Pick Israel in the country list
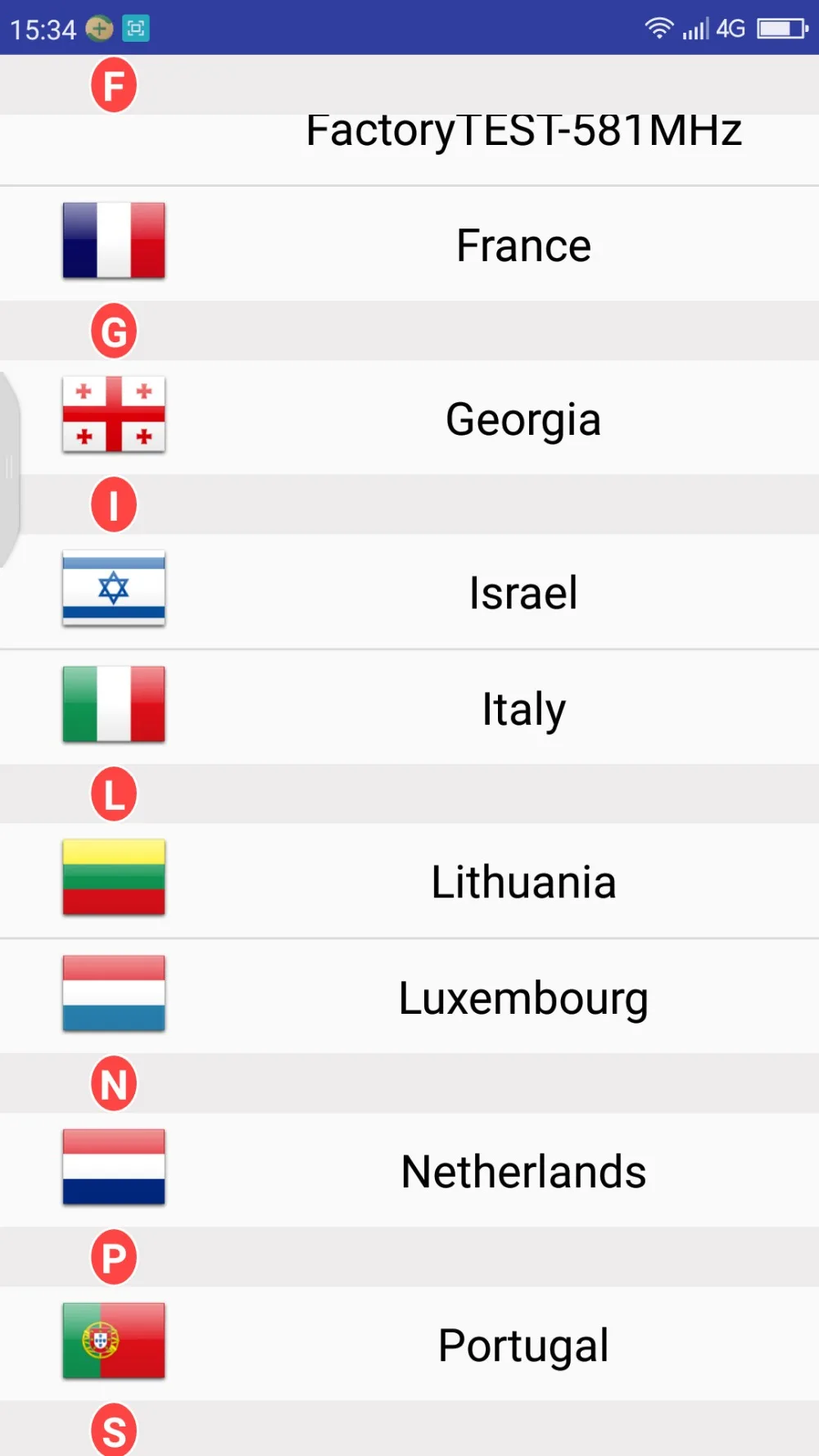 click(409, 592)
